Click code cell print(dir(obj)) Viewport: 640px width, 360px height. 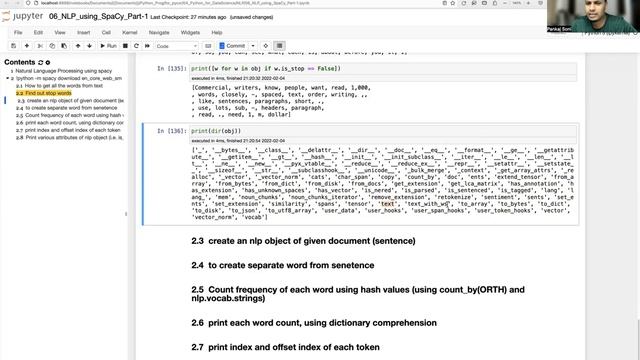click(383, 131)
